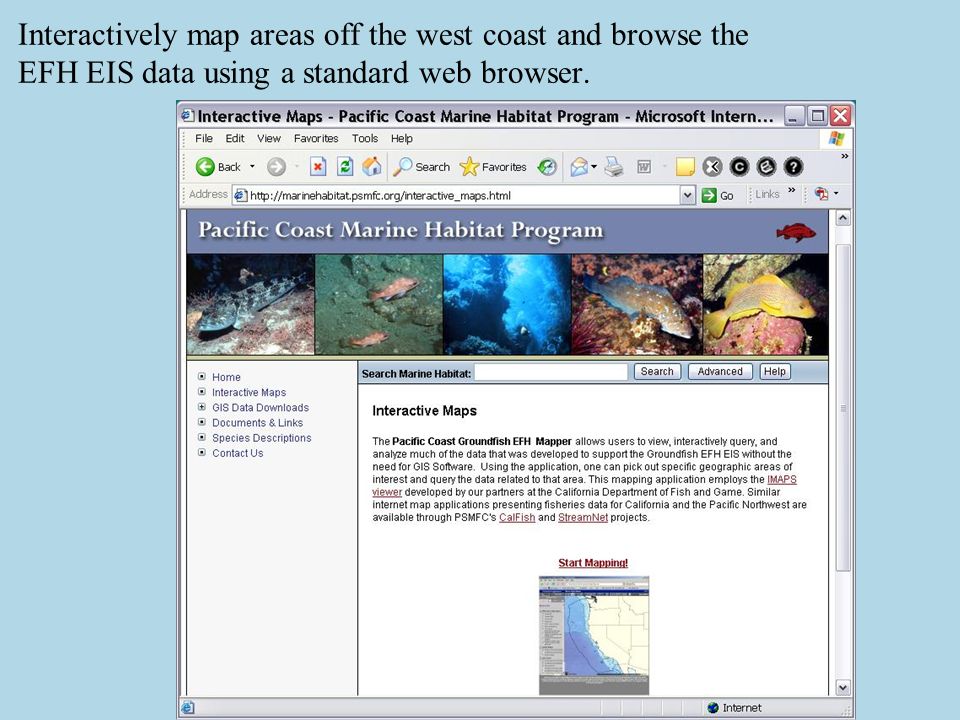Click the black circled e toolbar icon
The image size is (960, 720).
766,167
